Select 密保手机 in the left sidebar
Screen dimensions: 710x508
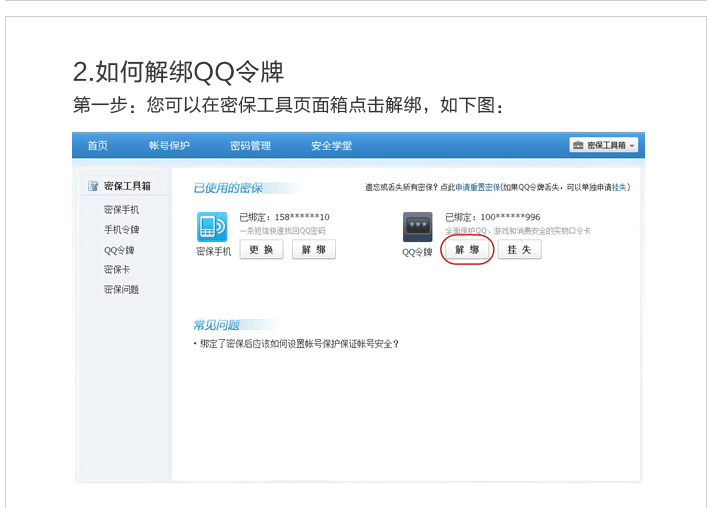[121, 210]
